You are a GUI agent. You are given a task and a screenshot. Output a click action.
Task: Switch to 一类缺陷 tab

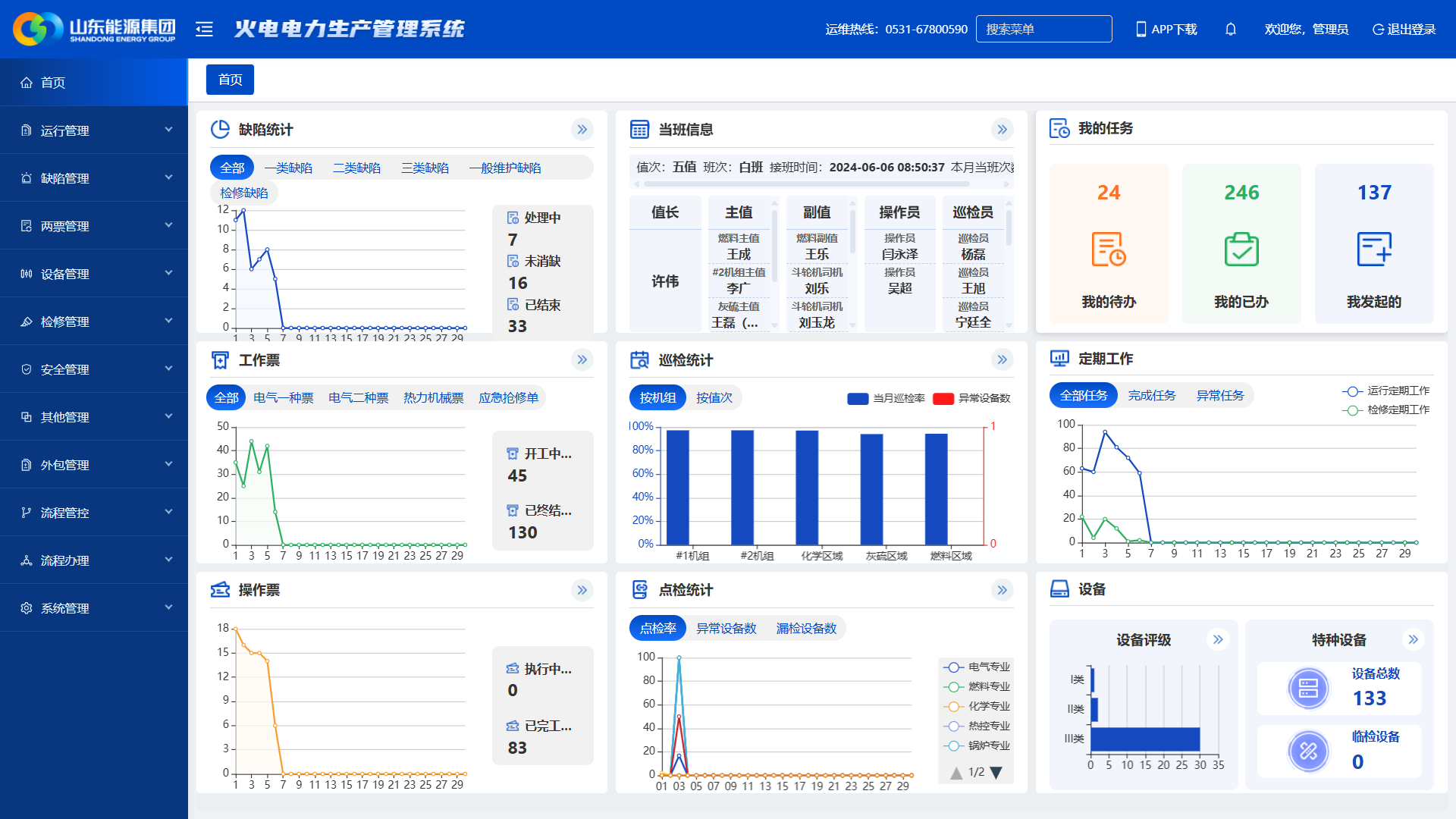[x=288, y=168]
